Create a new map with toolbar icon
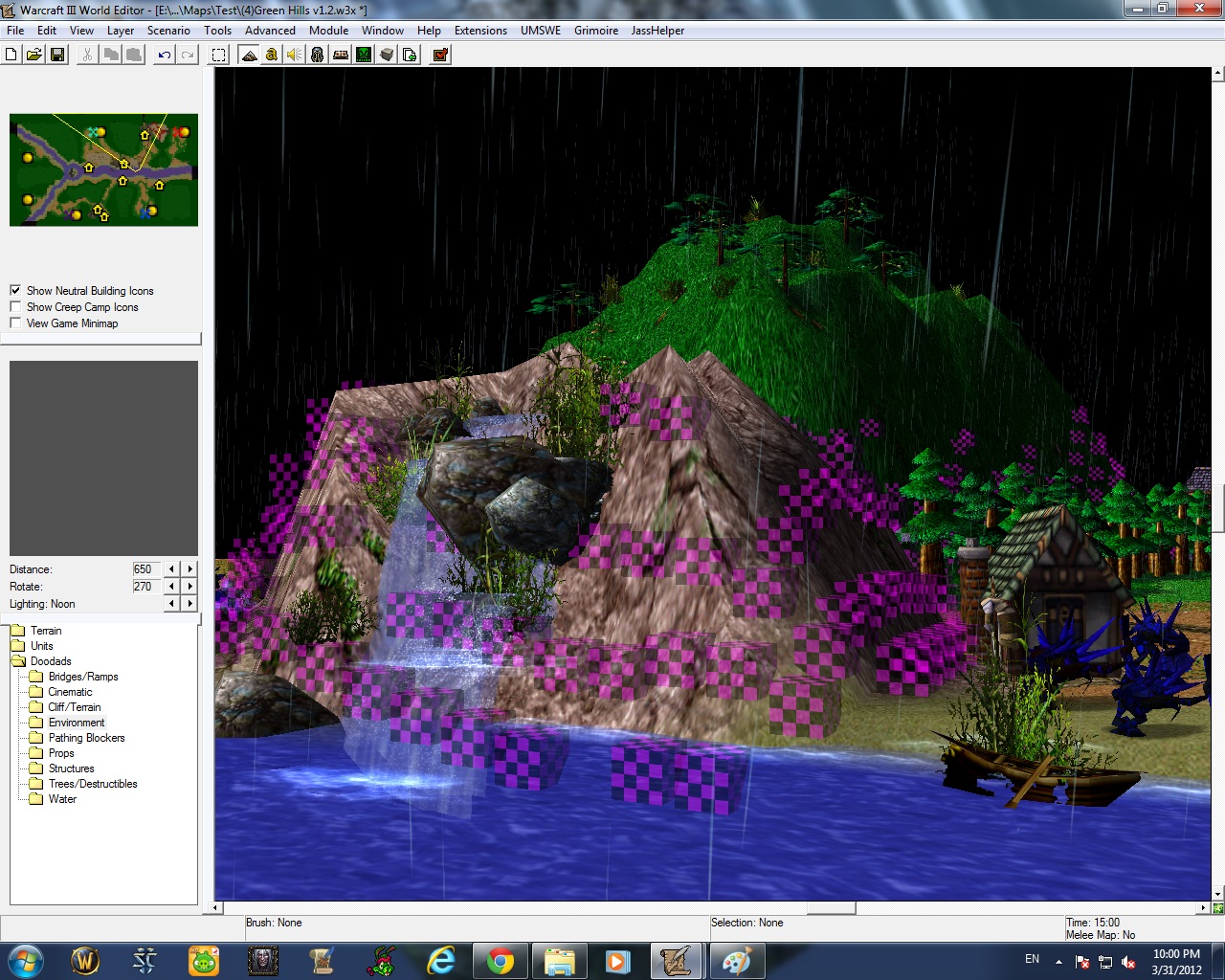 [11, 55]
